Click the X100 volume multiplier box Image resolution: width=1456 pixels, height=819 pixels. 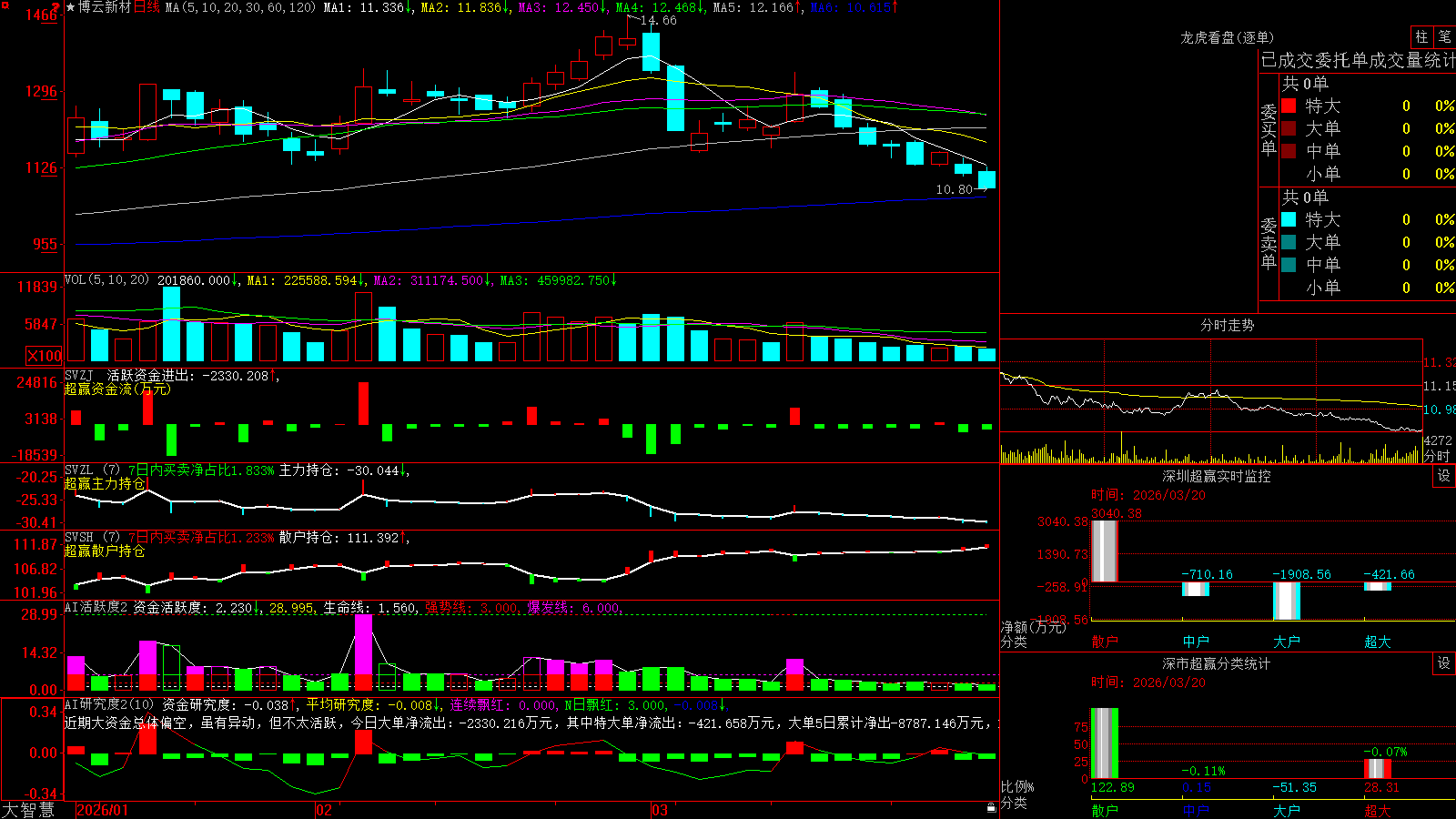pos(45,356)
